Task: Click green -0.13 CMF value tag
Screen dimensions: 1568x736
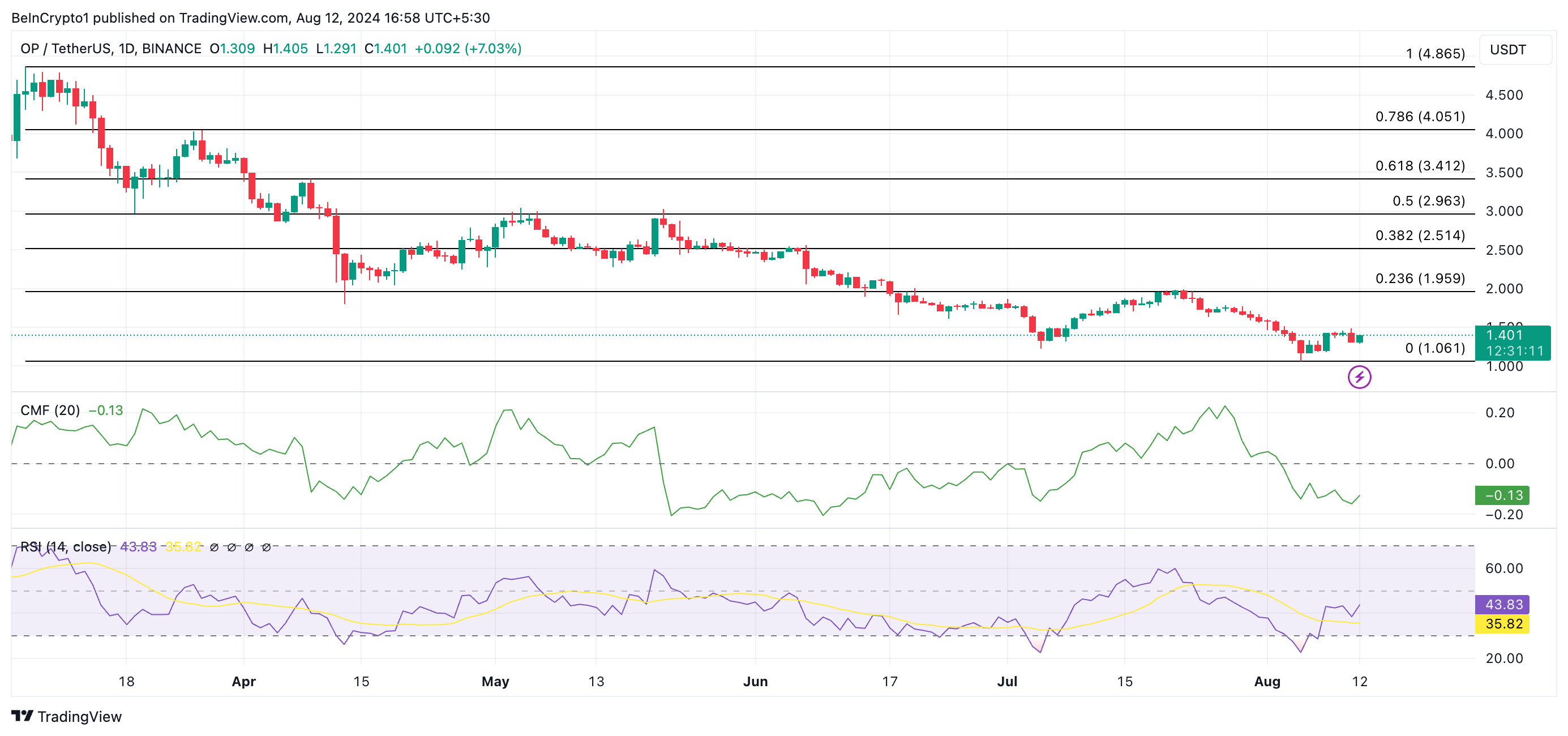Action: click(x=1501, y=495)
